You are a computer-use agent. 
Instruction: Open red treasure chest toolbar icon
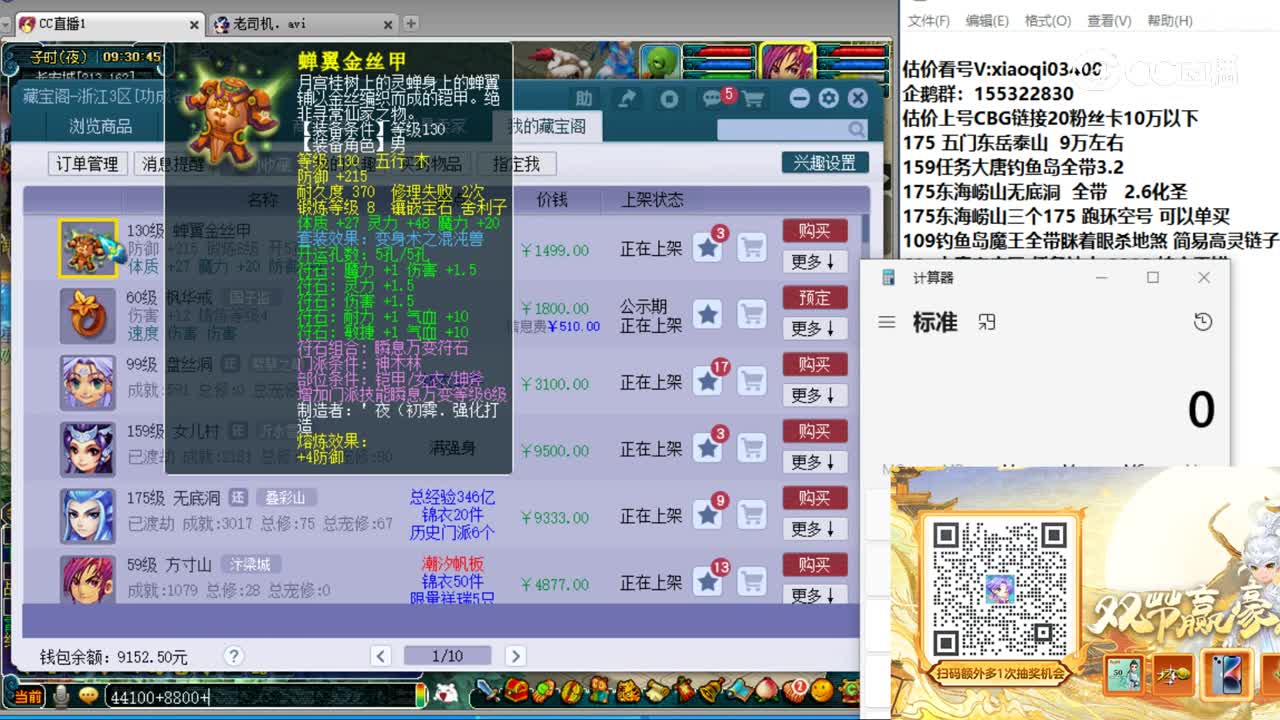(x=515, y=691)
